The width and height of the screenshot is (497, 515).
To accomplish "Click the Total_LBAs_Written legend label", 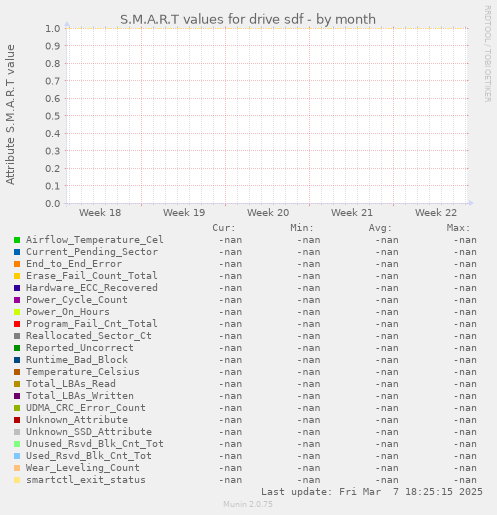I will point(80,396).
